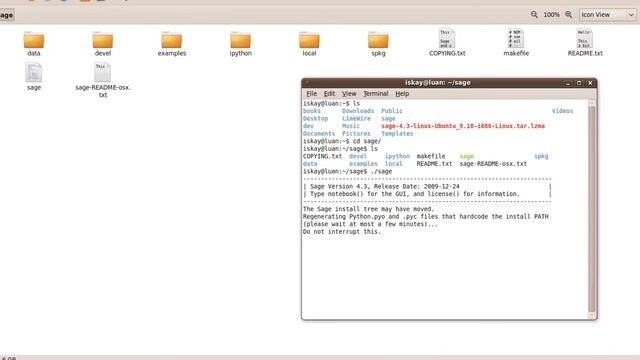Select the COPYING.txt file icon
Image resolution: width=640 pixels, height=360 pixels.
[x=447, y=38]
